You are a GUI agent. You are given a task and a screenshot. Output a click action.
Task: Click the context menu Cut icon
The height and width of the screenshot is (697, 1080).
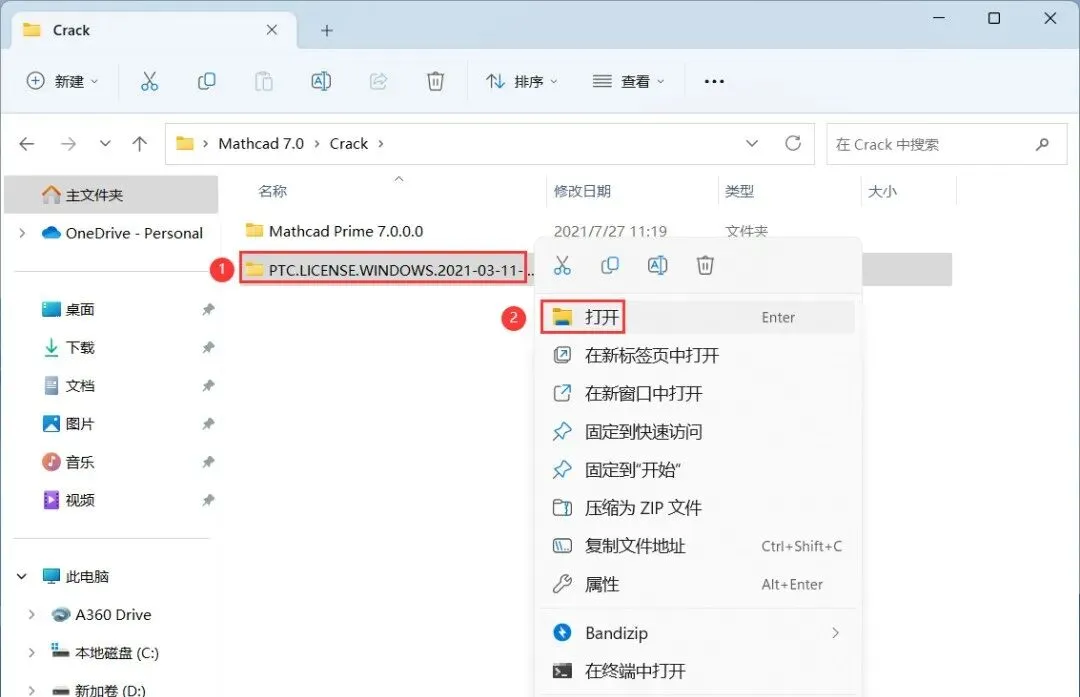562,265
